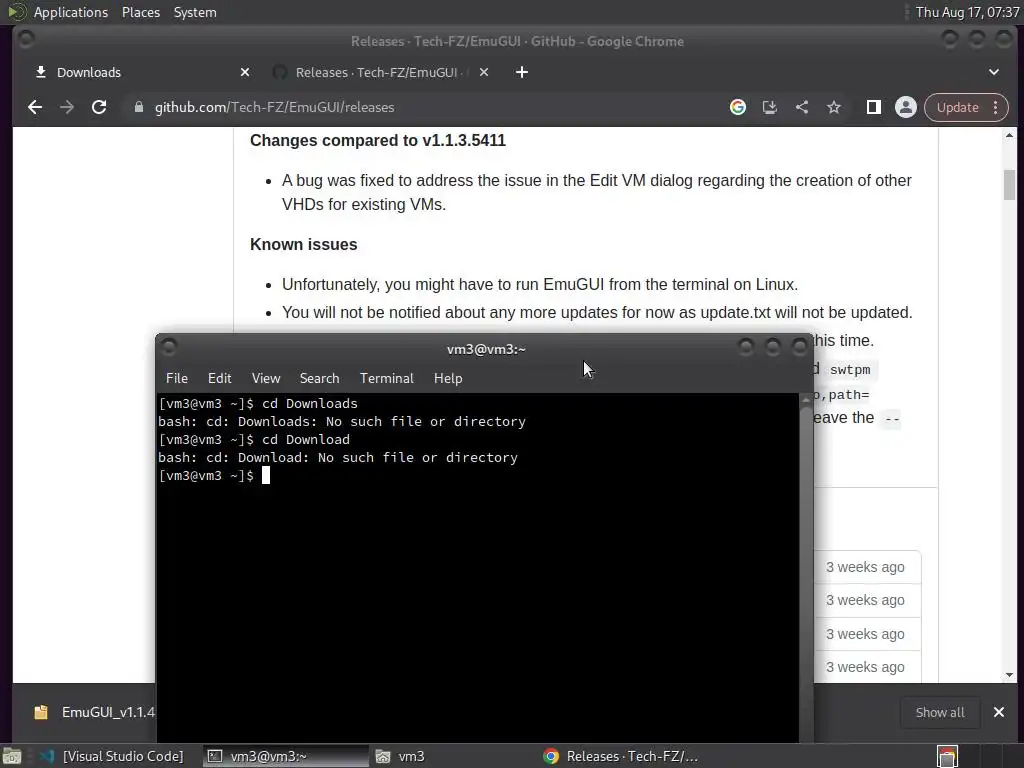Image resolution: width=1024 pixels, height=768 pixels.
Task: Share this page via share icon
Action: (802, 107)
